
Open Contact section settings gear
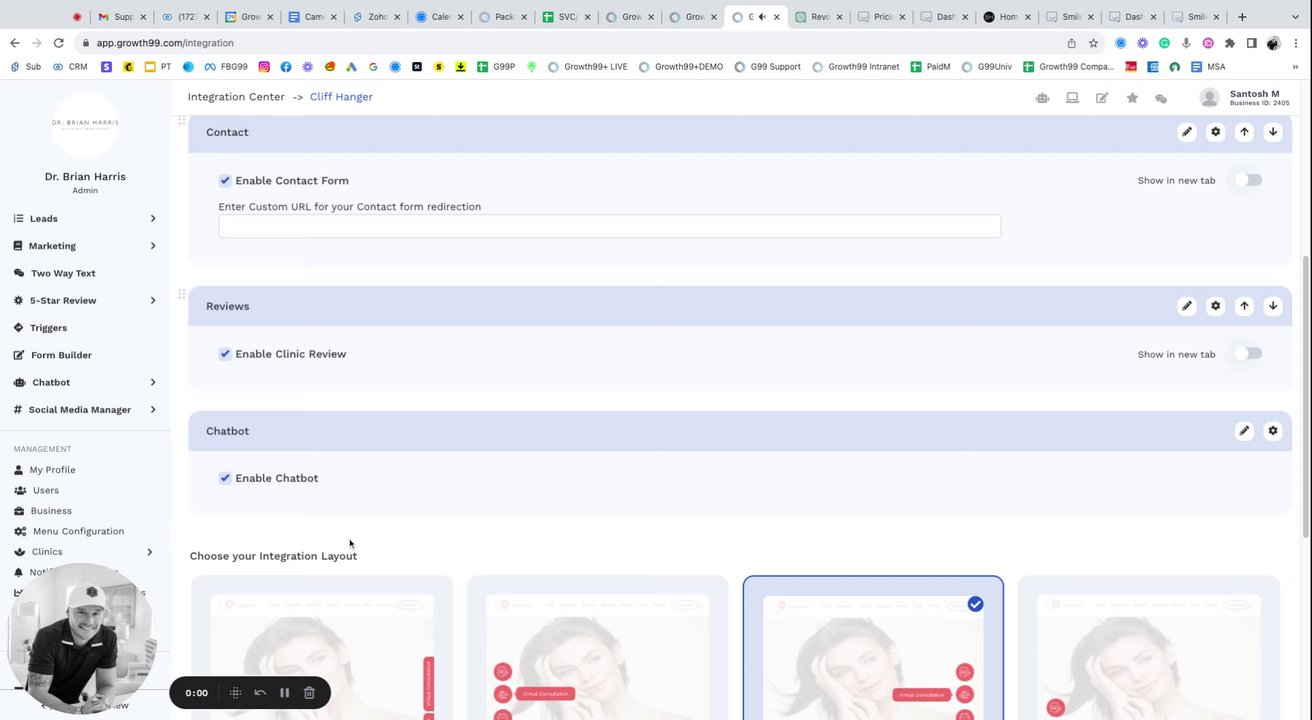point(1215,132)
